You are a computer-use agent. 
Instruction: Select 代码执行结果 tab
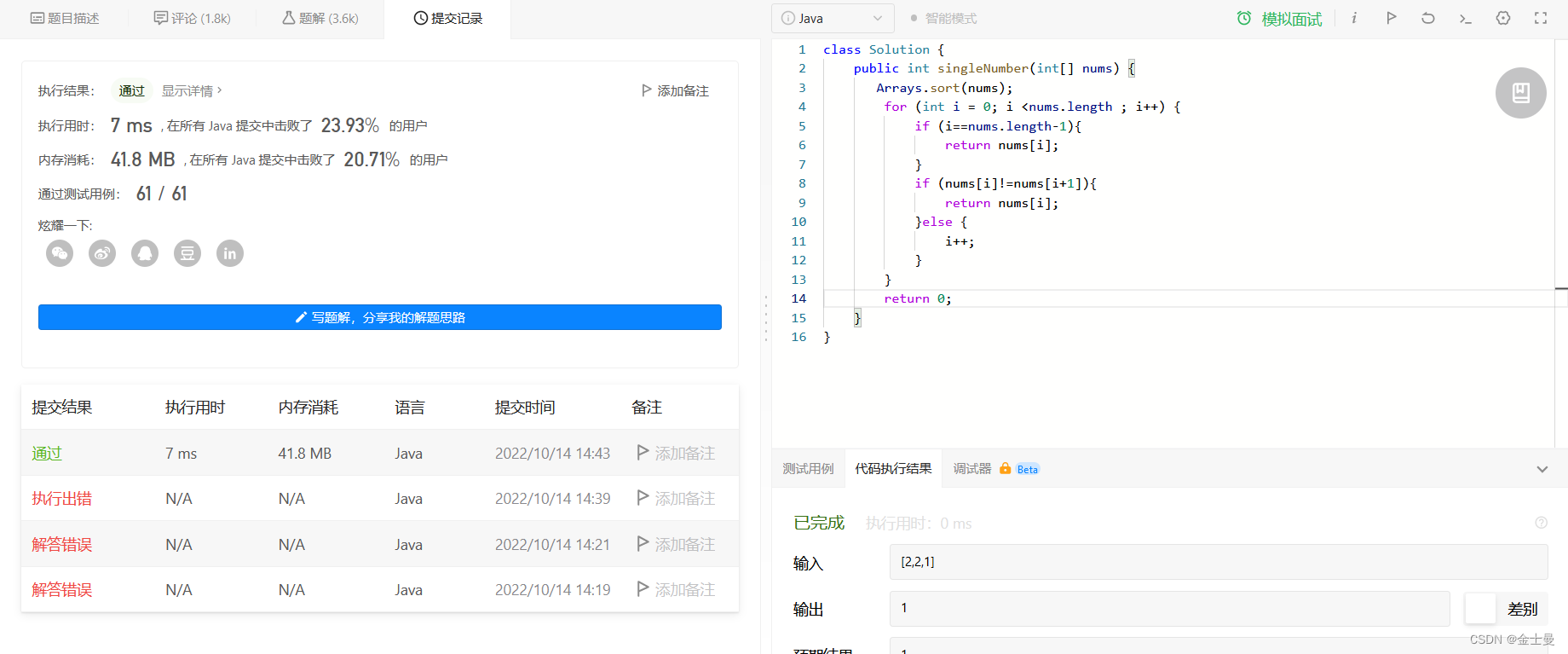[893, 468]
